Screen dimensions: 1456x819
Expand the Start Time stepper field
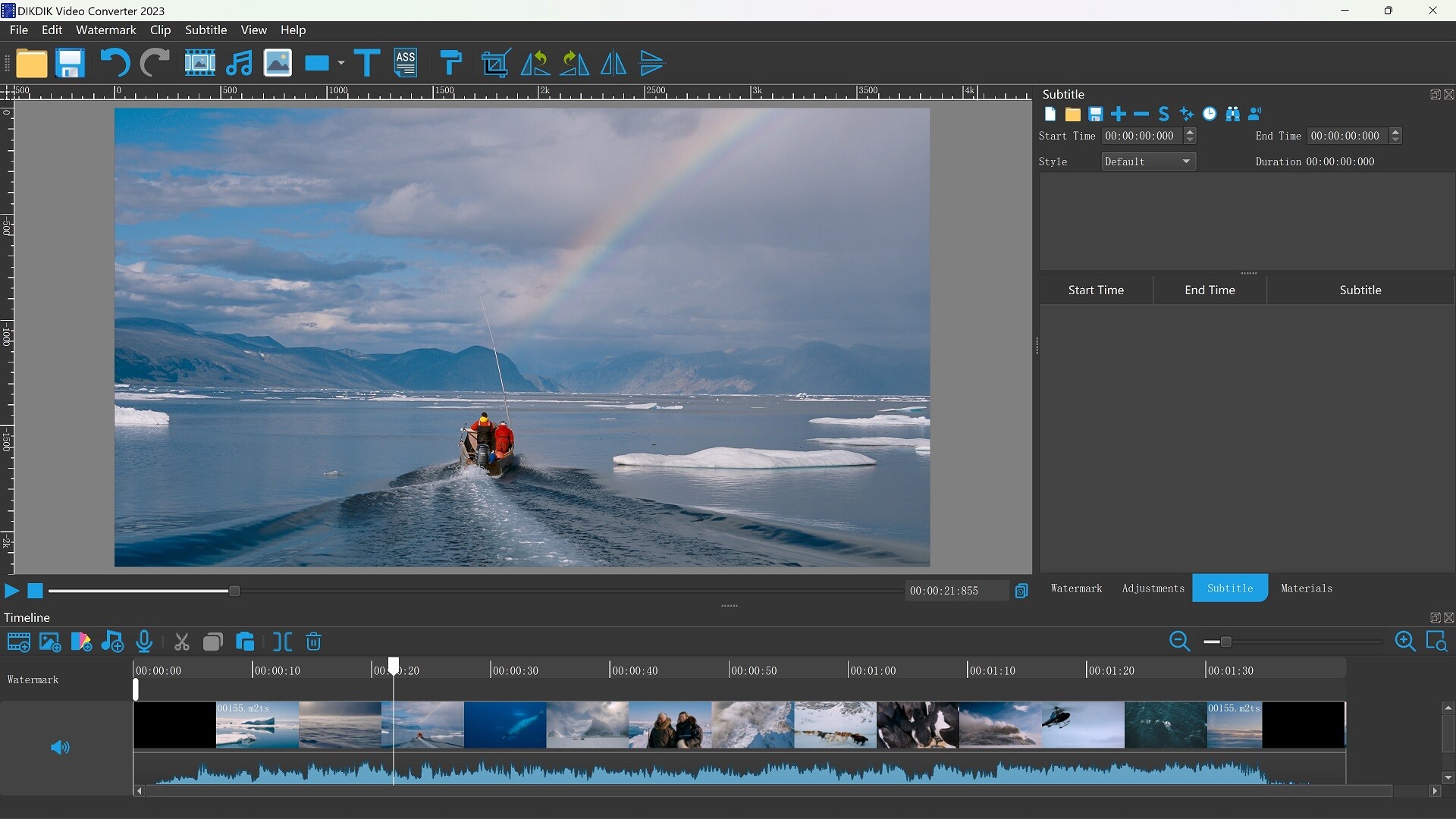[x=1191, y=132]
